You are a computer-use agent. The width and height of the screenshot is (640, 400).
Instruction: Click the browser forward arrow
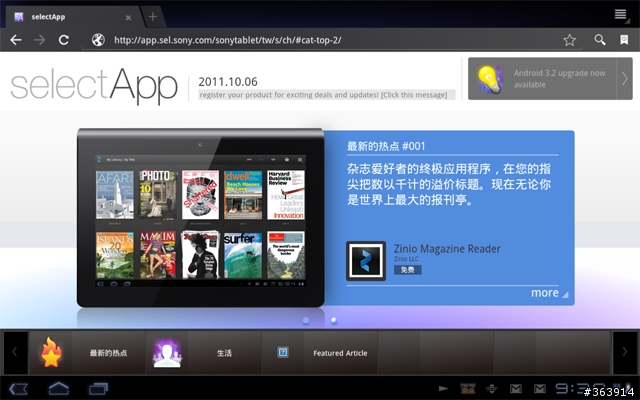click(x=40, y=40)
